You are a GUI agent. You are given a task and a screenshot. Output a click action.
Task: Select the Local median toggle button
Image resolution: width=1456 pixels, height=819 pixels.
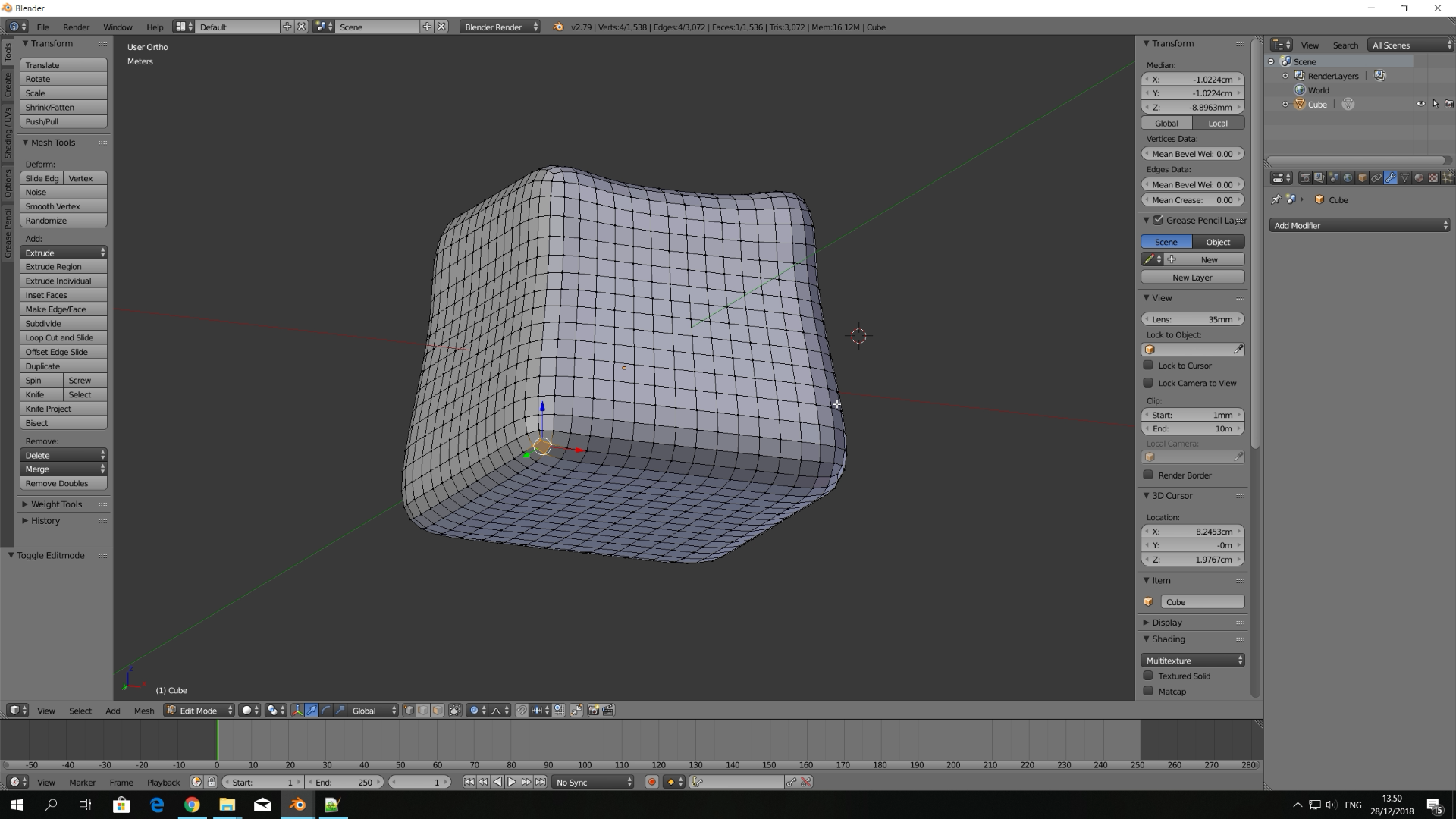1218,123
